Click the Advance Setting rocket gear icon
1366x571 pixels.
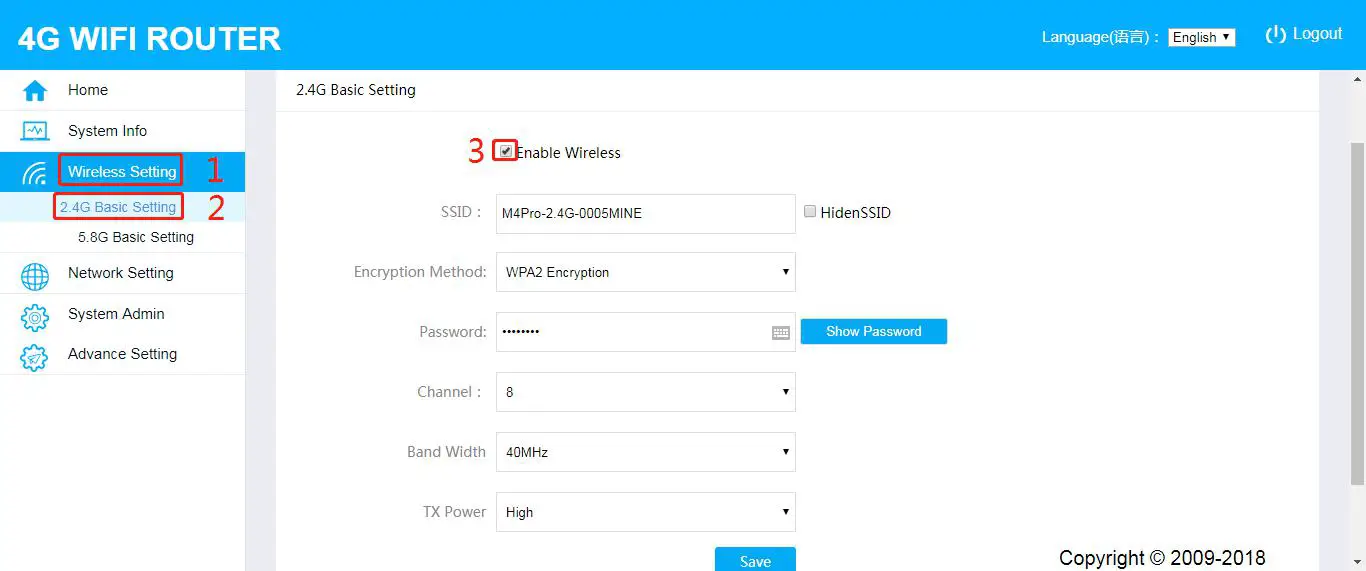pos(35,358)
